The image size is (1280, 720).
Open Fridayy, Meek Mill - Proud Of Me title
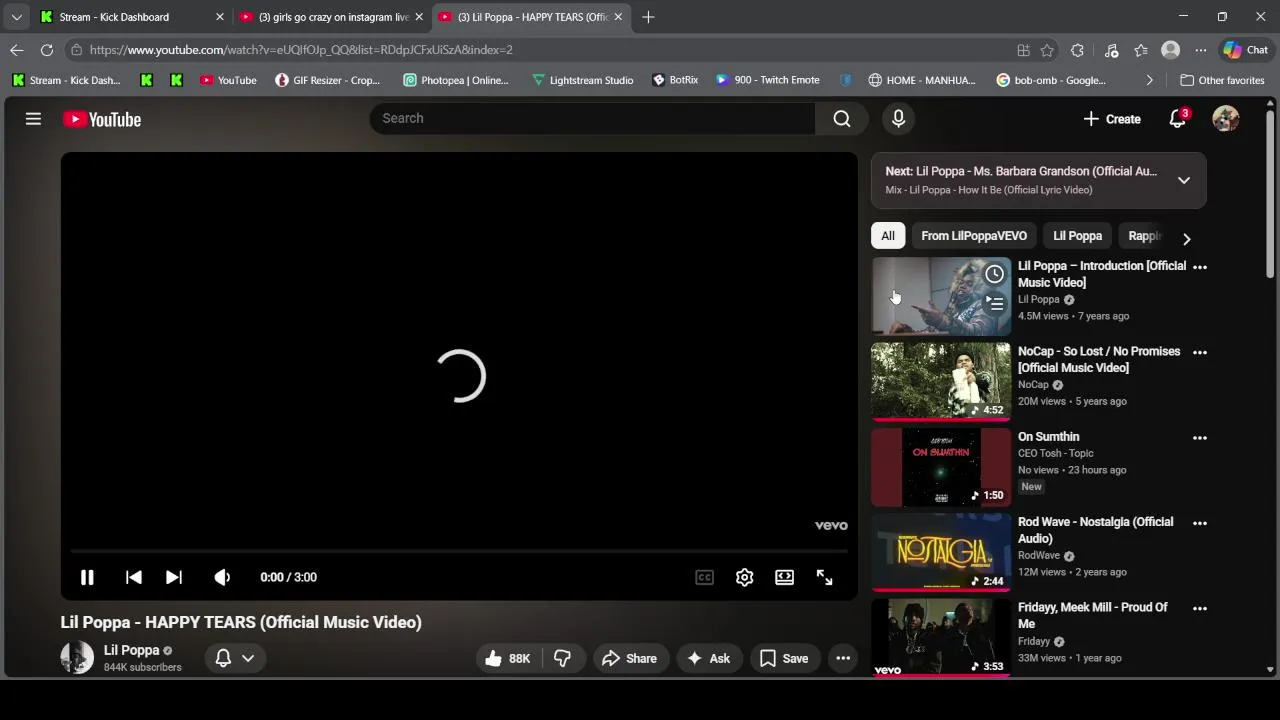tap(1093, 615)
